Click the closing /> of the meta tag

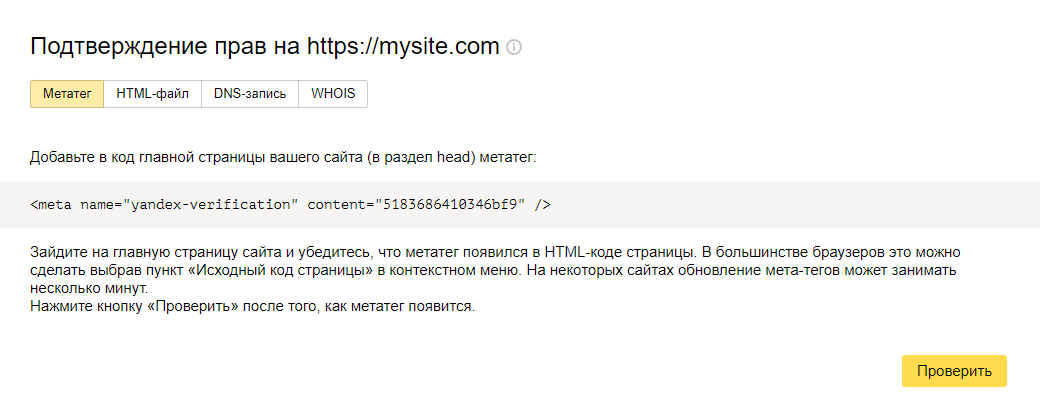click(x=543, y=204)
